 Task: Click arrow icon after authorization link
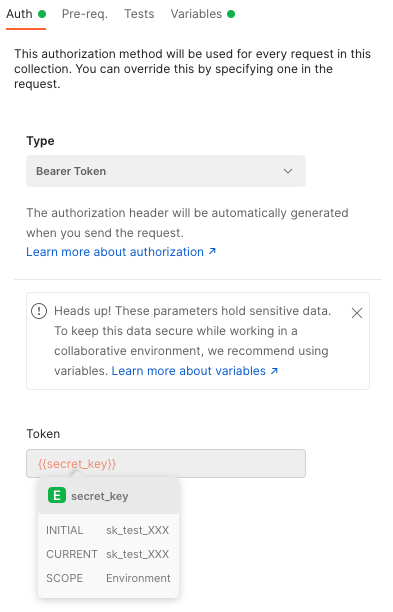pyautogui.click(x=212, y=251)
